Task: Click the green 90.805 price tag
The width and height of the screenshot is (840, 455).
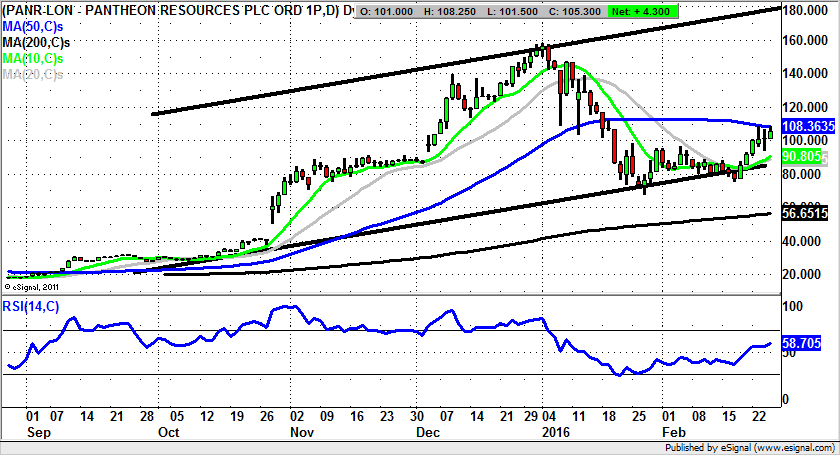Action: point(802,157)
